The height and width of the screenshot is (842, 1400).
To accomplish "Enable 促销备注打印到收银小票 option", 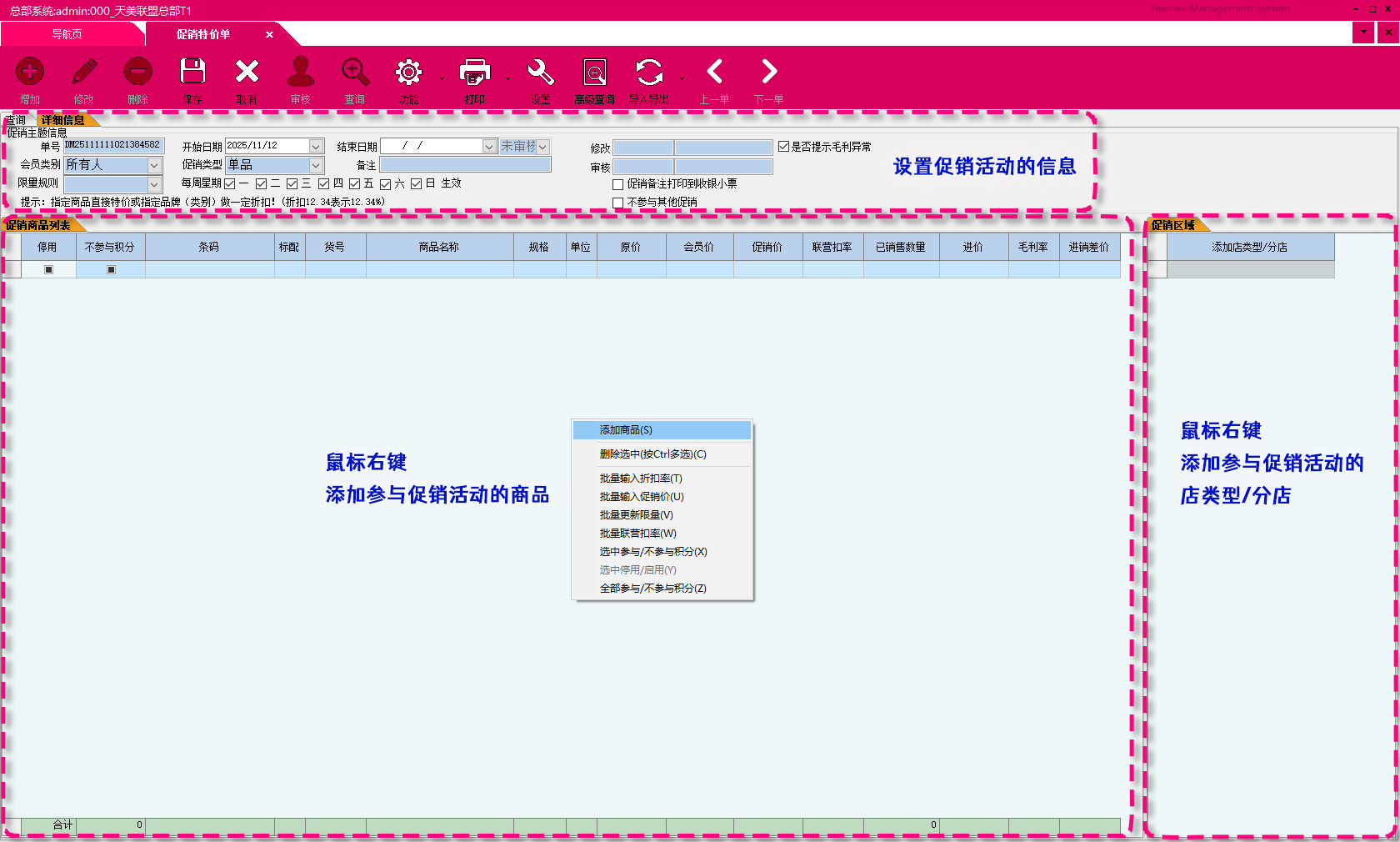I will click(617, 184).
